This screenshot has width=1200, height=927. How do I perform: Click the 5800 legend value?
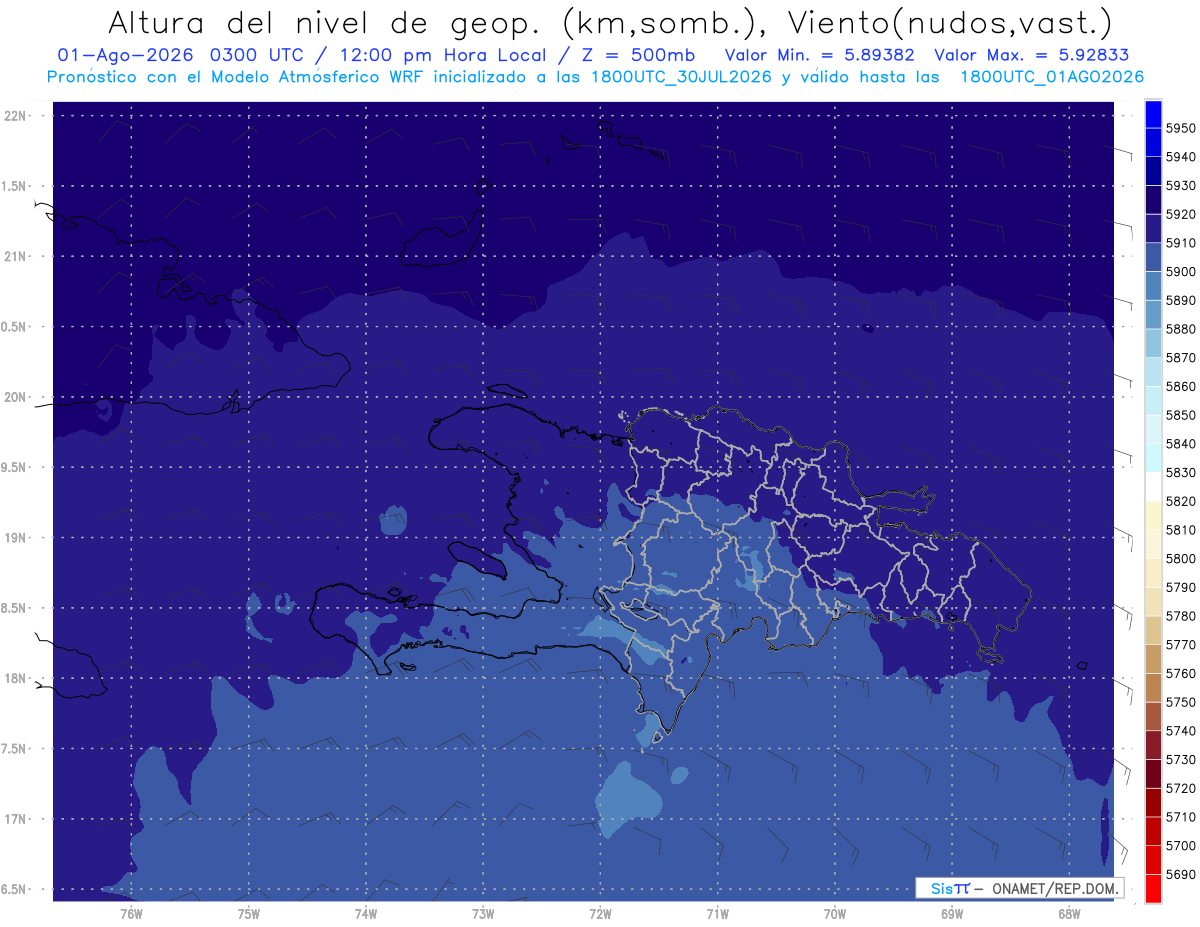1181,558
